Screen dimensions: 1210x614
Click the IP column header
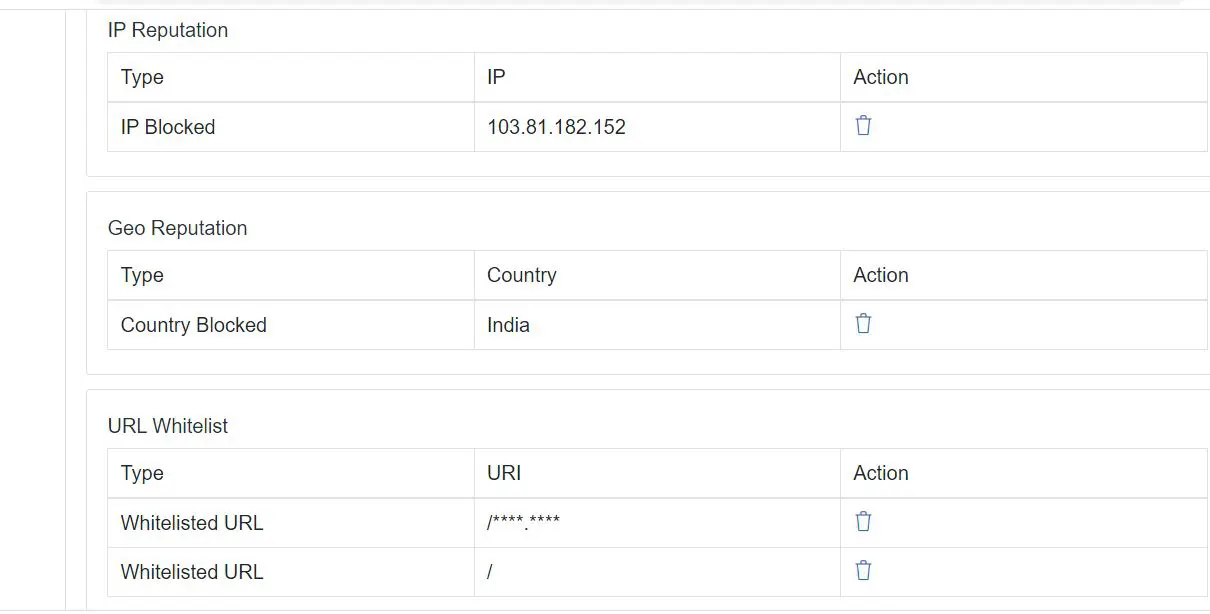(x=496, y=77)
